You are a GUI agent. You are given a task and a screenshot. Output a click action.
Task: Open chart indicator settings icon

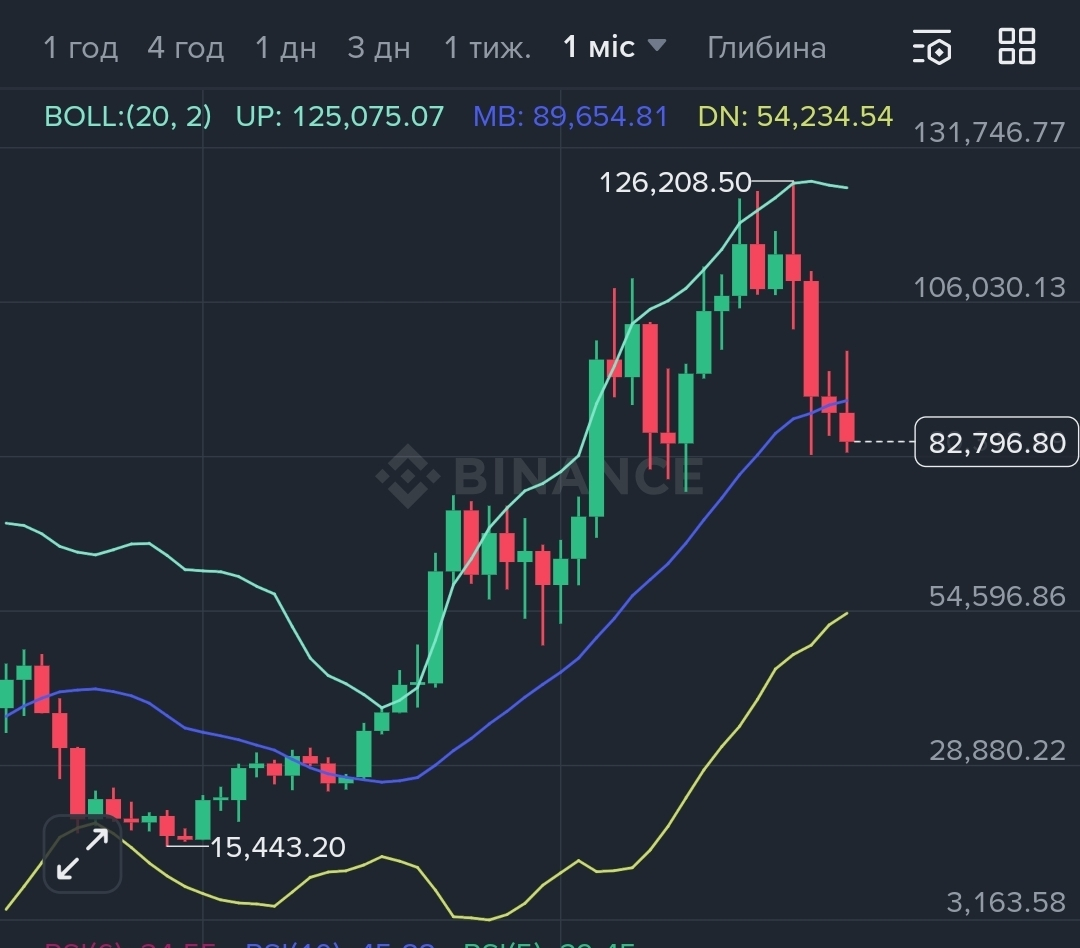(932, 47)
